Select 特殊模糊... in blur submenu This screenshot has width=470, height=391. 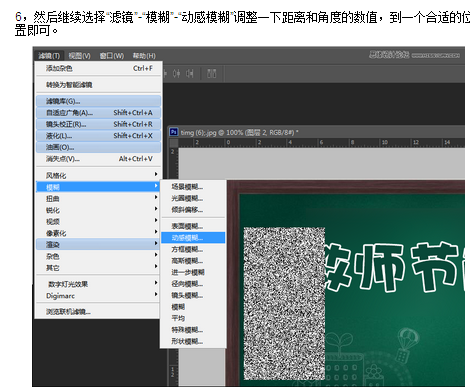(x=193, y=330)
